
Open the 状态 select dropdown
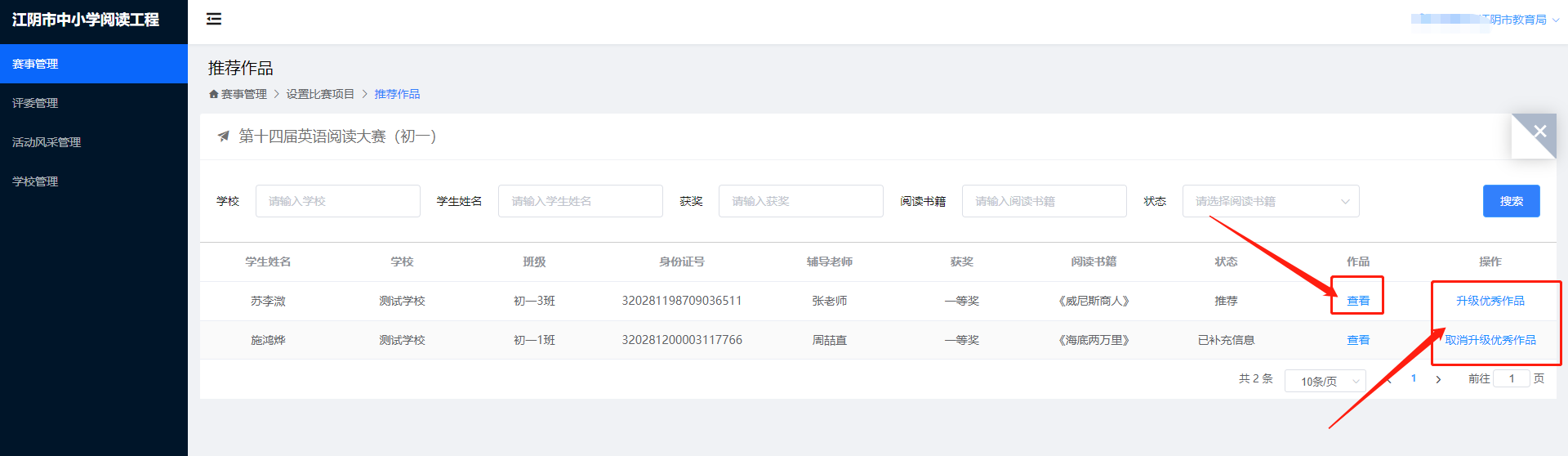[1271, 201]
